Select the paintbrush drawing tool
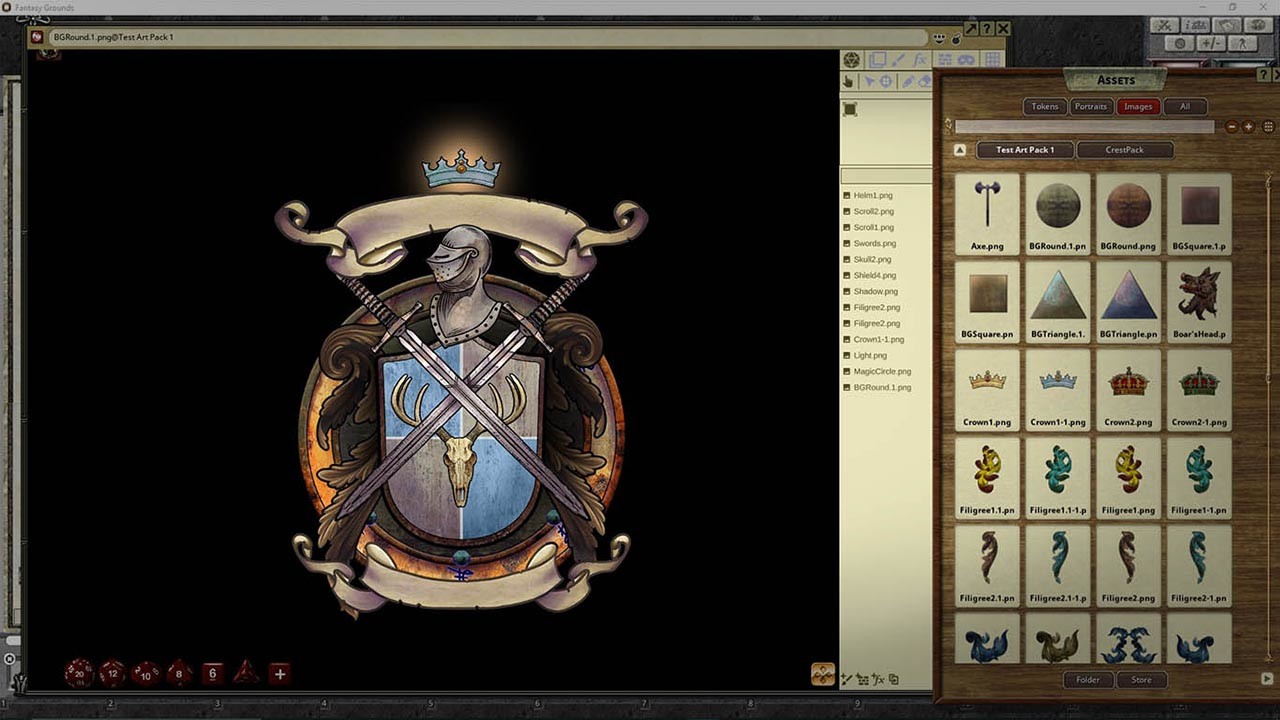 pyautogui.click(x=899, y=59)
